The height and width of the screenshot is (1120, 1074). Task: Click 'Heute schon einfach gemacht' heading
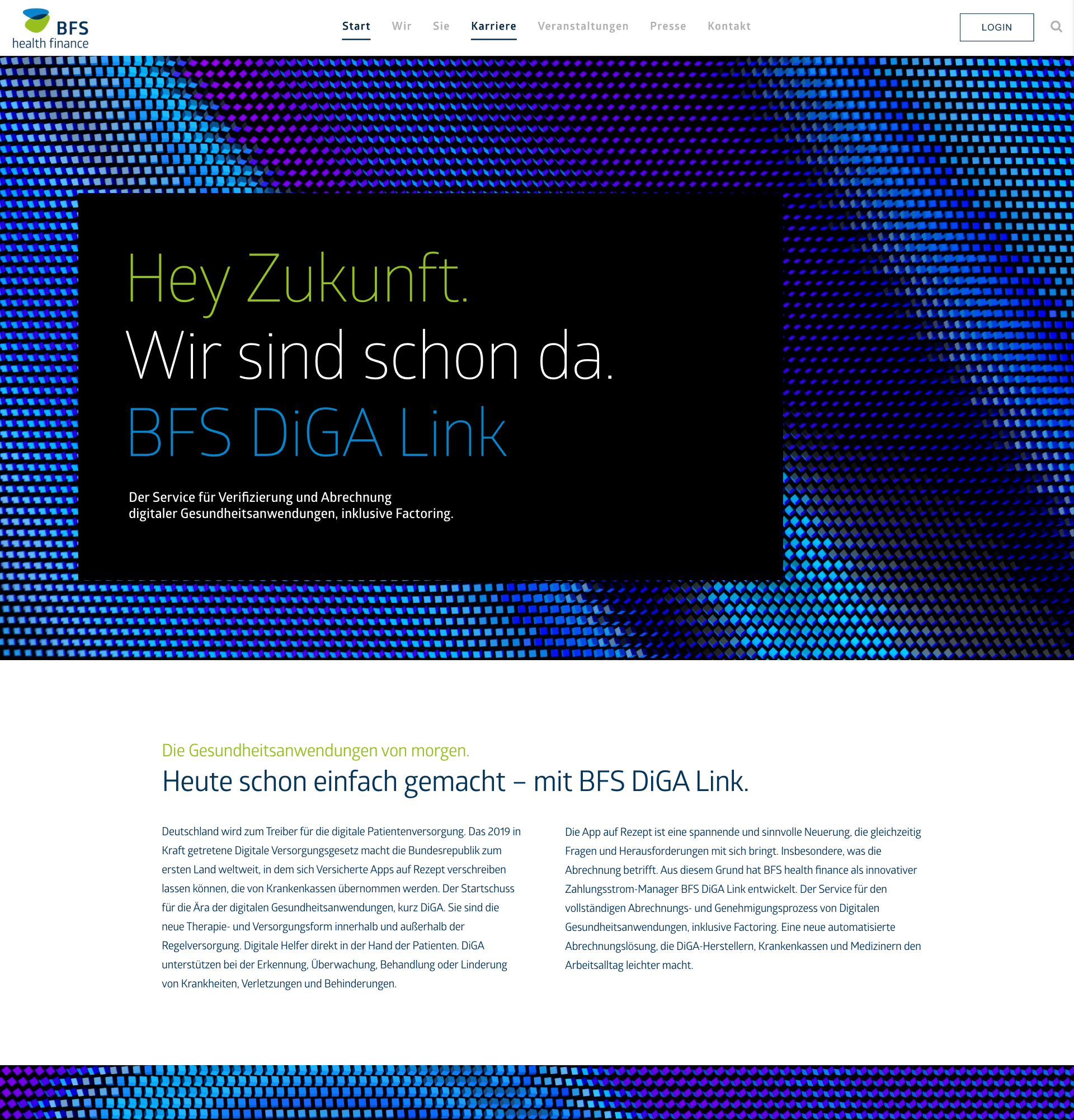[333, 781]
